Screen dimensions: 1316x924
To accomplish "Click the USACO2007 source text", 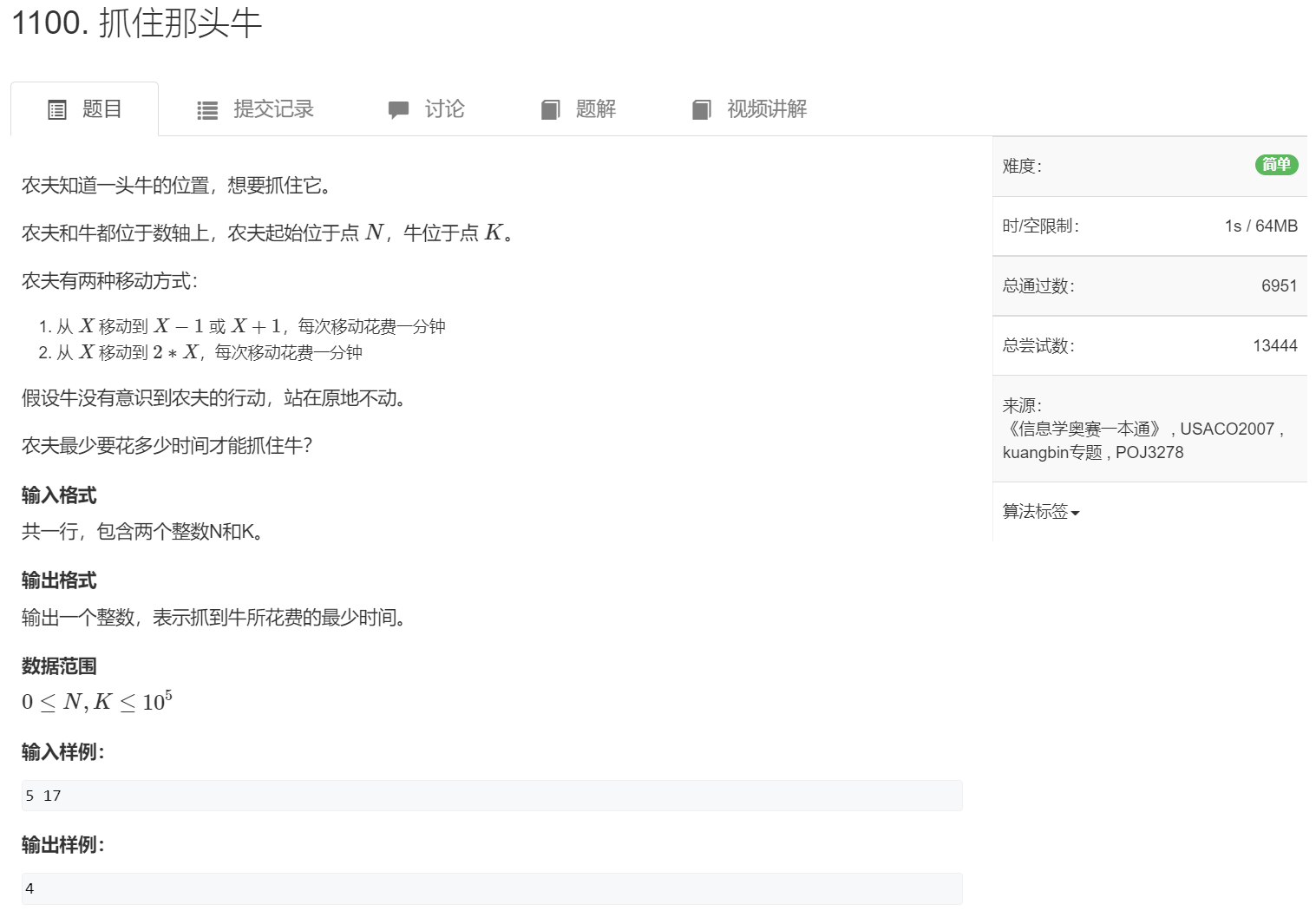I will coord(1228,429).
